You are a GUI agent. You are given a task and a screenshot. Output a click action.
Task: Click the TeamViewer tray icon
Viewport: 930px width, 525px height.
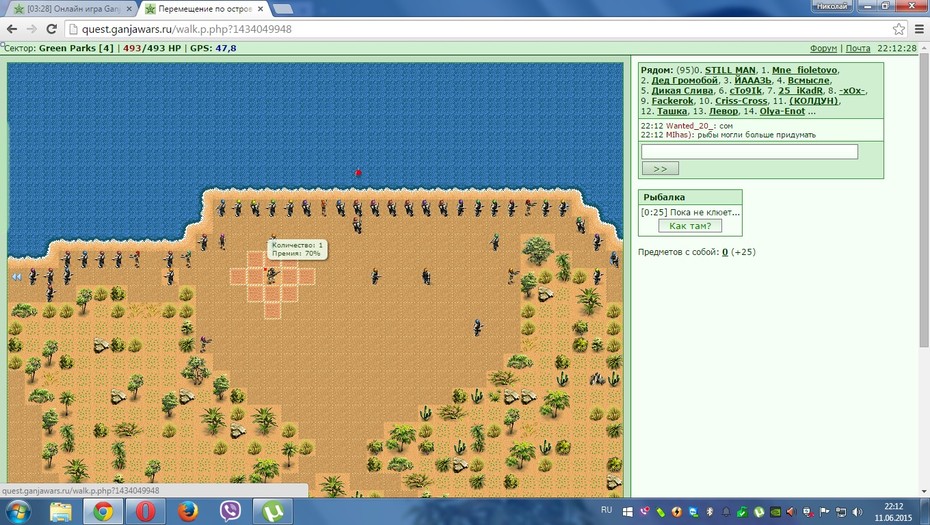tap(693, 512)
